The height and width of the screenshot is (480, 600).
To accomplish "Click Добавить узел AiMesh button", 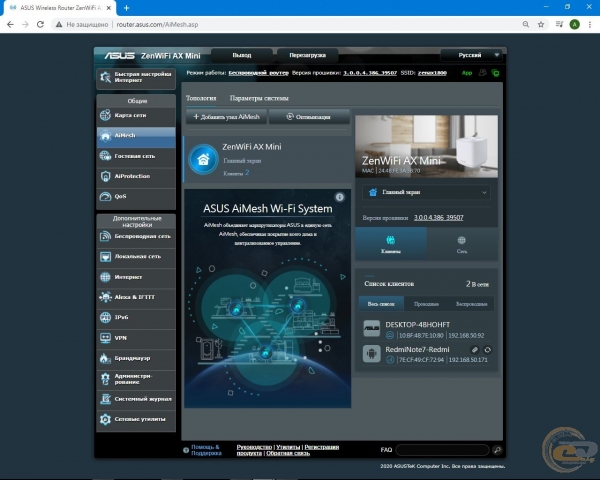I will (227, 117).
